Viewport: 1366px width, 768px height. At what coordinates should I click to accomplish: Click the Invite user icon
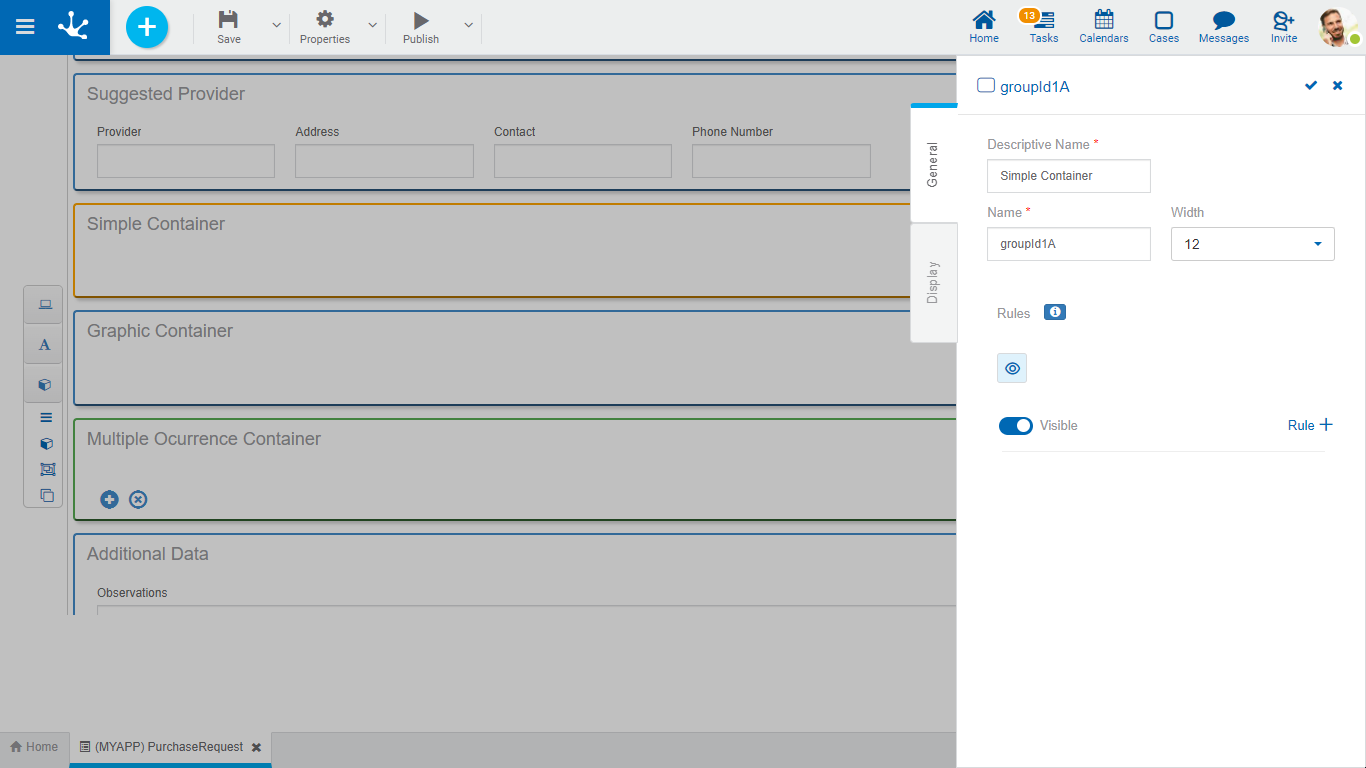tap(1283, 20)
